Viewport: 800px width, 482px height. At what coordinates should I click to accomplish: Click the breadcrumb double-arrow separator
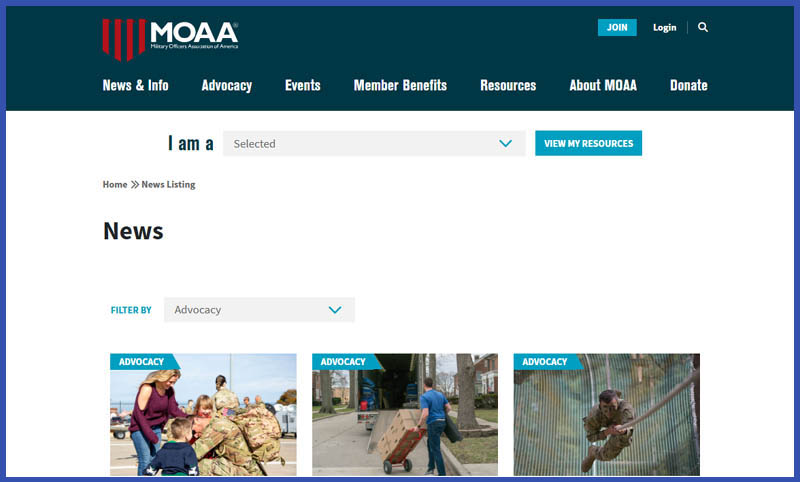click(x=135, y=184)
